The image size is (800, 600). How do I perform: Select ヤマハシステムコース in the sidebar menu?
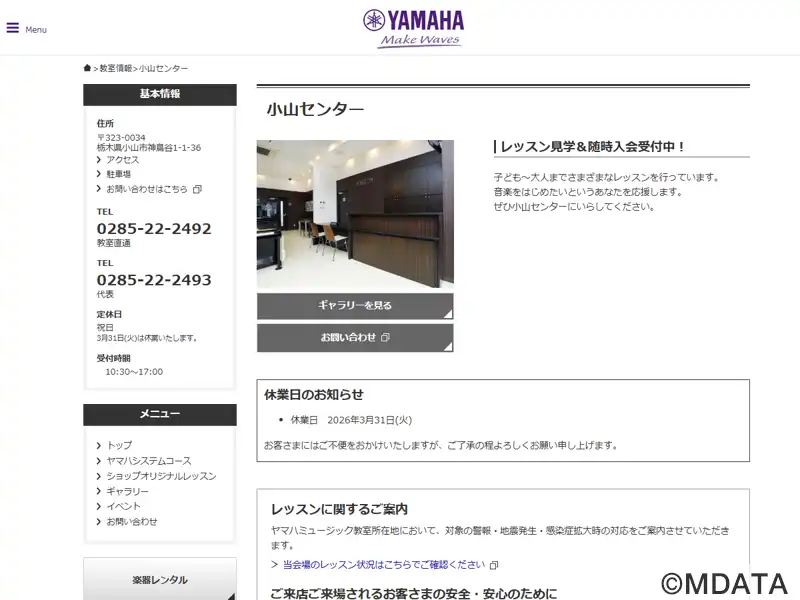tap(148, 461)
